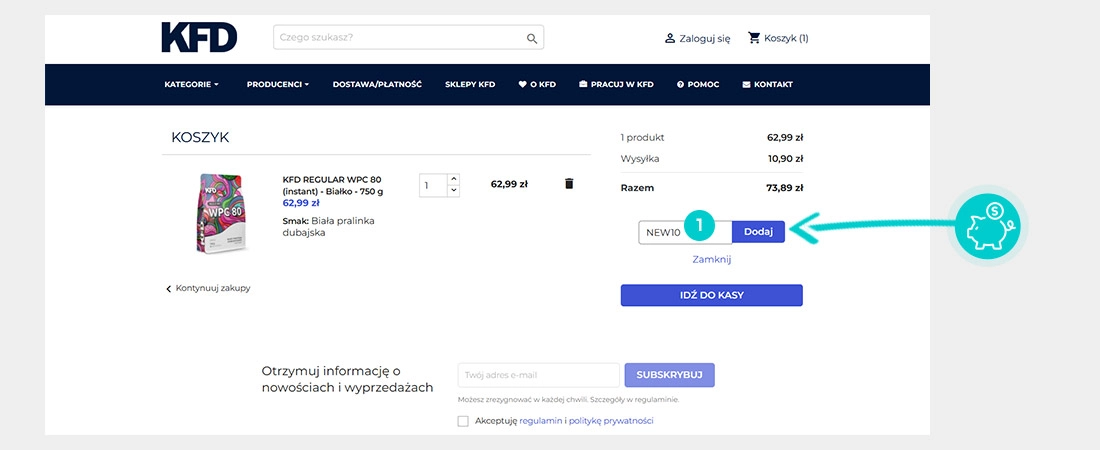
Task: Focus newsletter email address field
Action: click(539, 375)
